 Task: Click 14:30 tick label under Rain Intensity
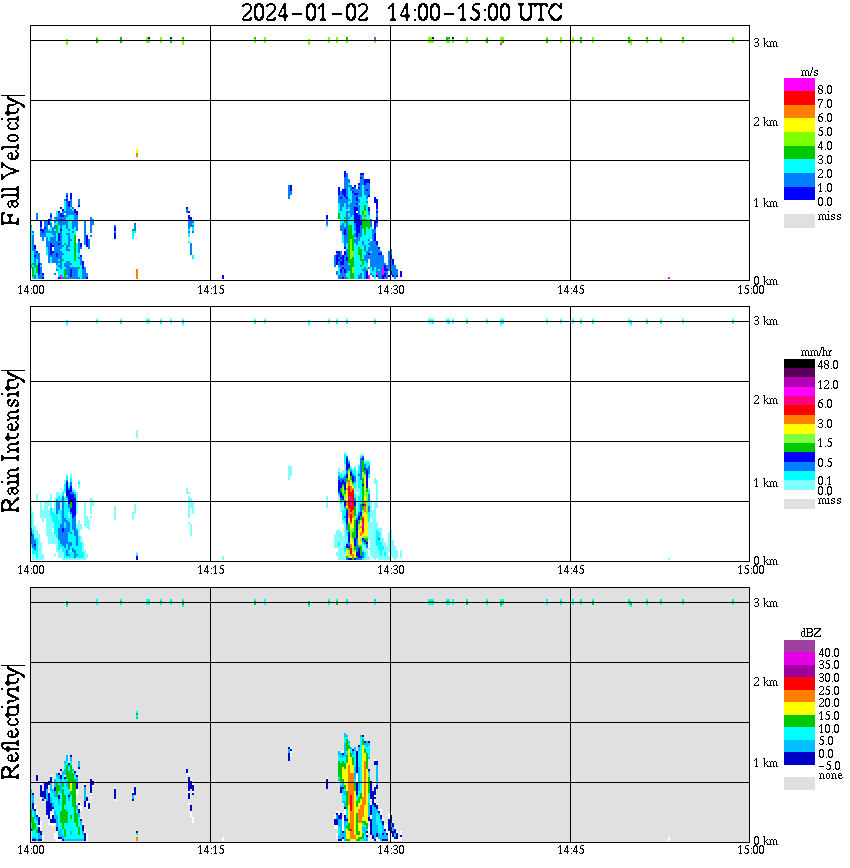coord(391,570)
